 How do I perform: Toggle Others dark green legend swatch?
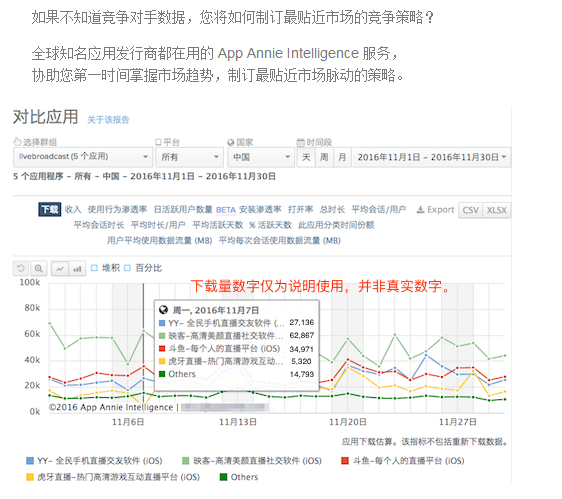point(223,477)
